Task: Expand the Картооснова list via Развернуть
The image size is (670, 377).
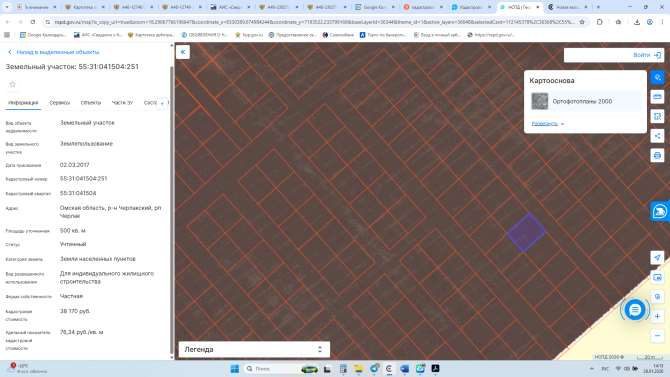Action: coord(547,124)
